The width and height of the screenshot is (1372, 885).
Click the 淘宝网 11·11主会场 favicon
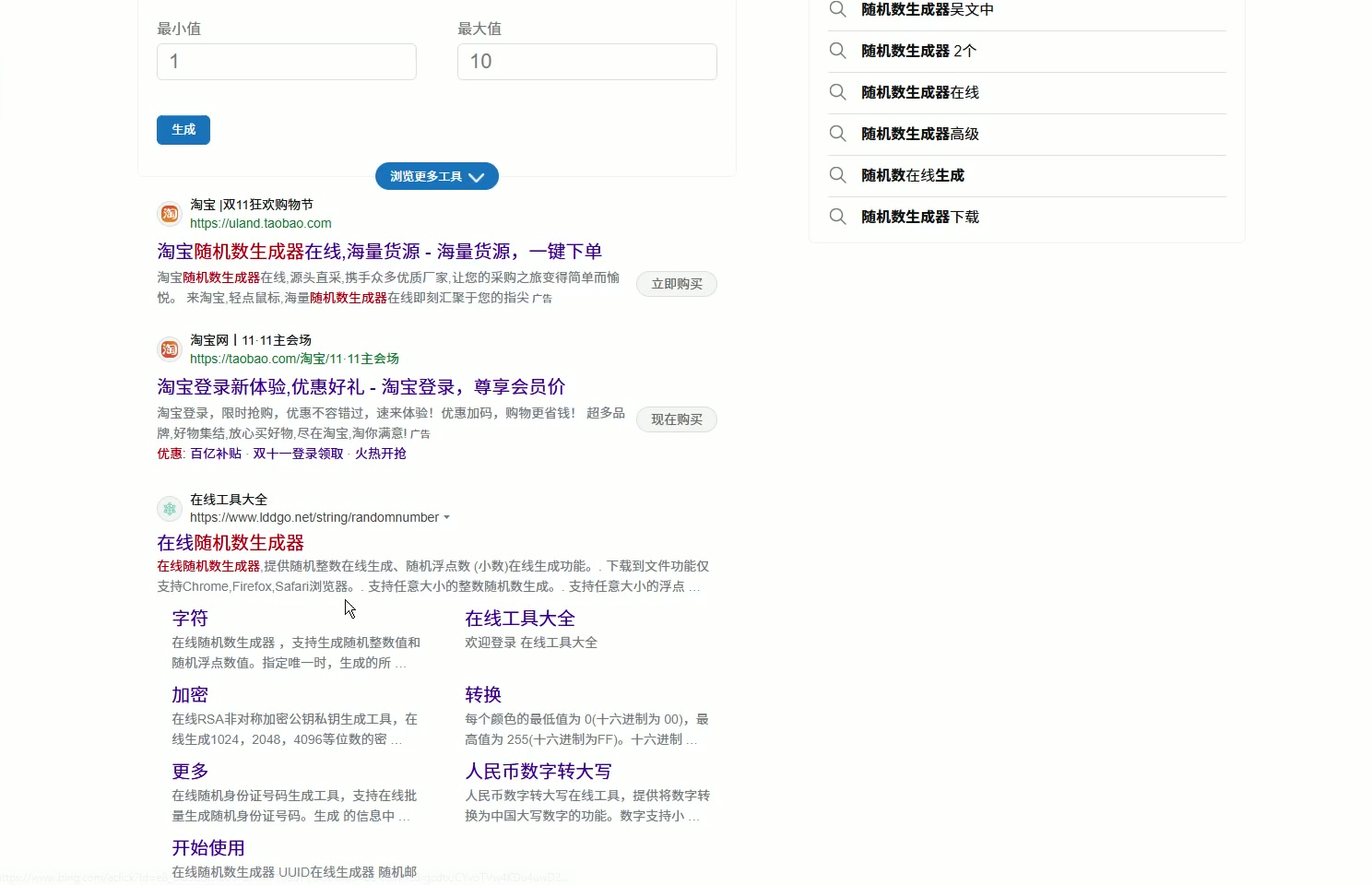click(170, 349)
